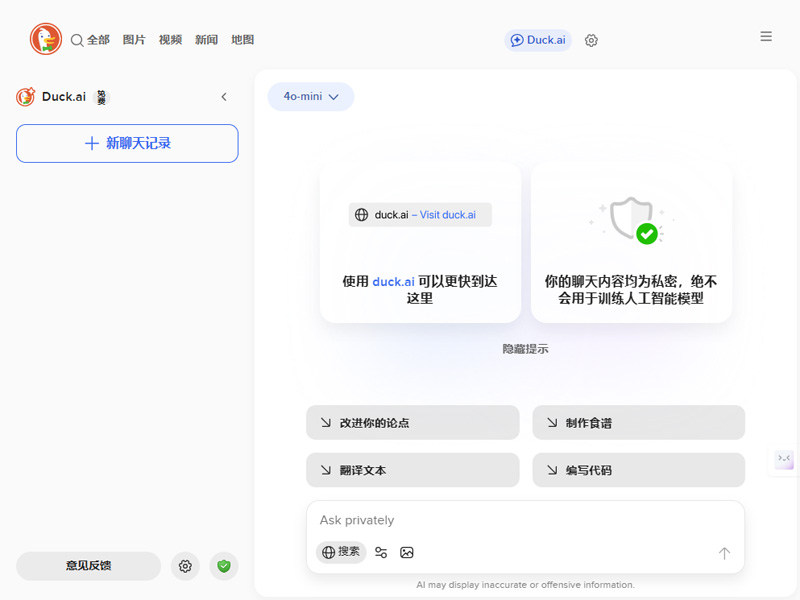Click the 意见反馈 feedback button
800x600 pixels.
click(88, 566)
